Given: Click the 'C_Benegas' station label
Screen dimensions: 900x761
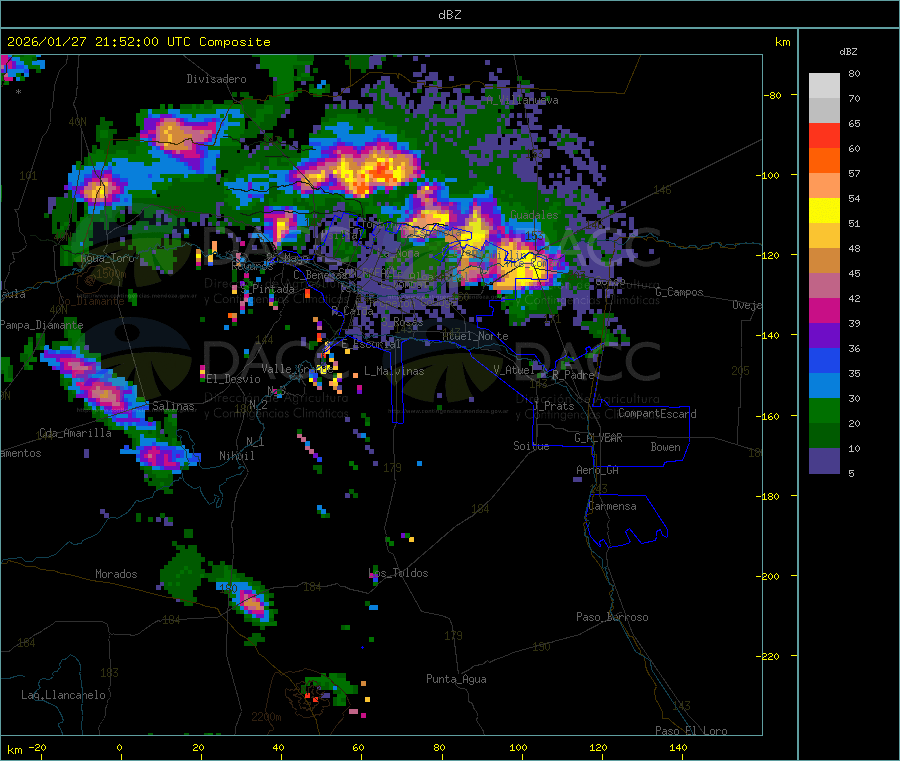Looking at the screenshot, I should [320, 275].
